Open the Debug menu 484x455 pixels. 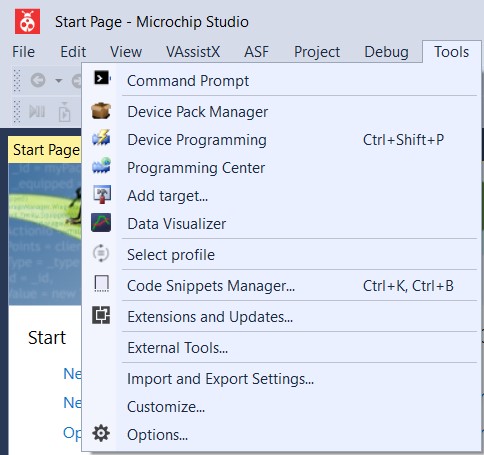(x=386, y=52)
